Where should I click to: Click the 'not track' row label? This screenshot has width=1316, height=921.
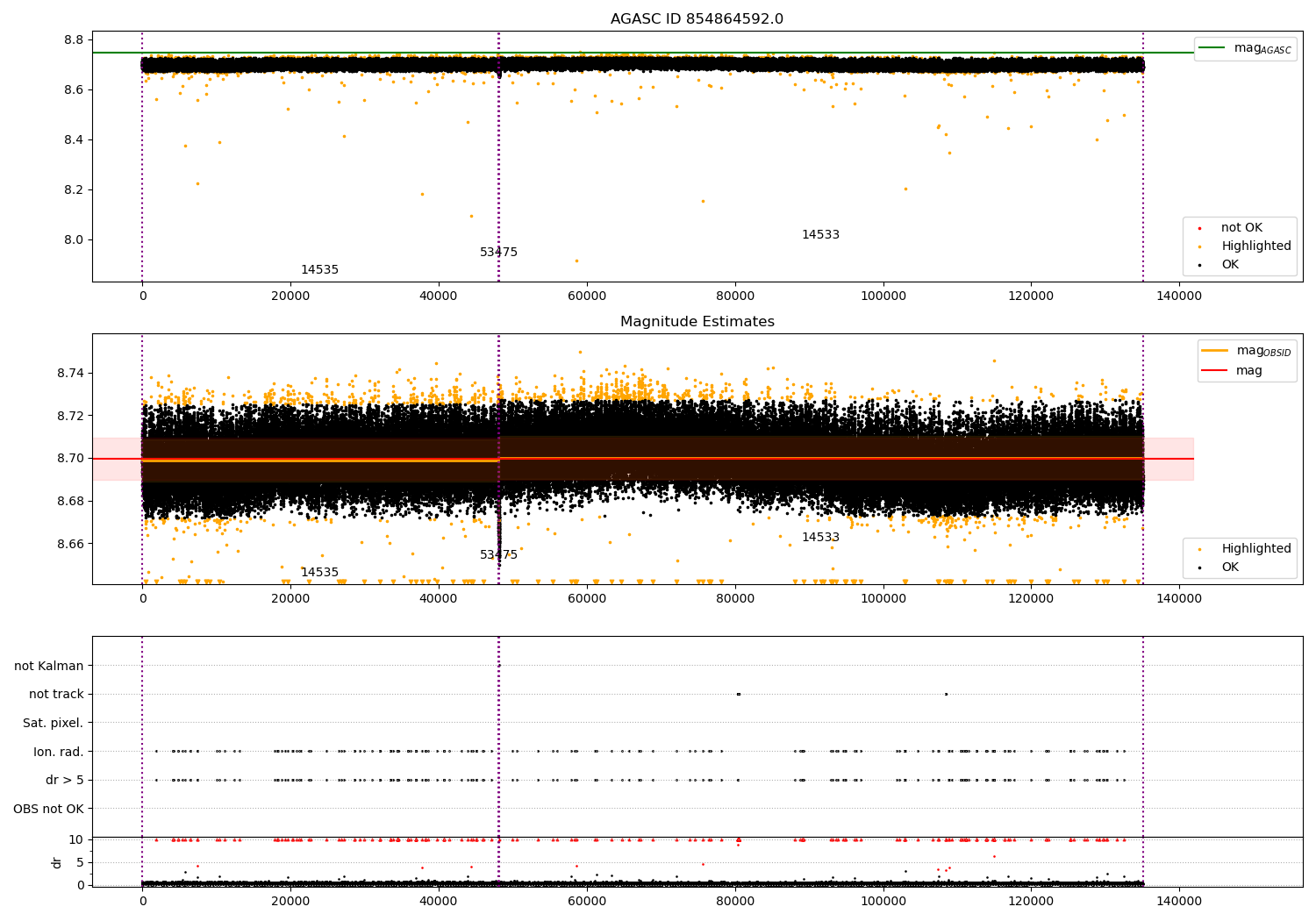56,695
